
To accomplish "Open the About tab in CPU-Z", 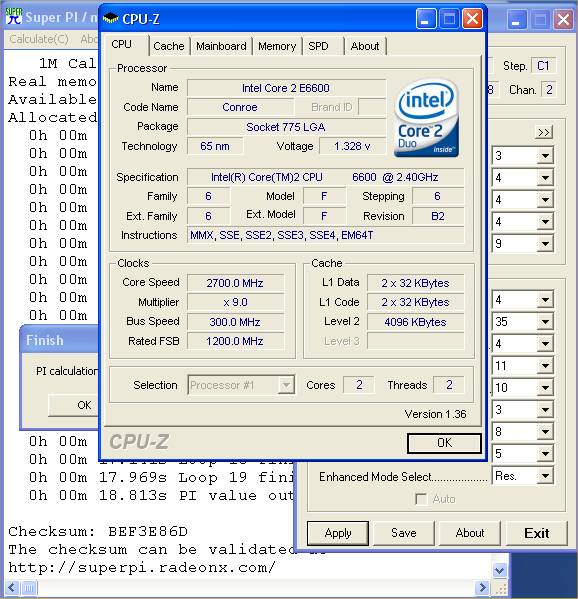I will (x=365, y=46).
